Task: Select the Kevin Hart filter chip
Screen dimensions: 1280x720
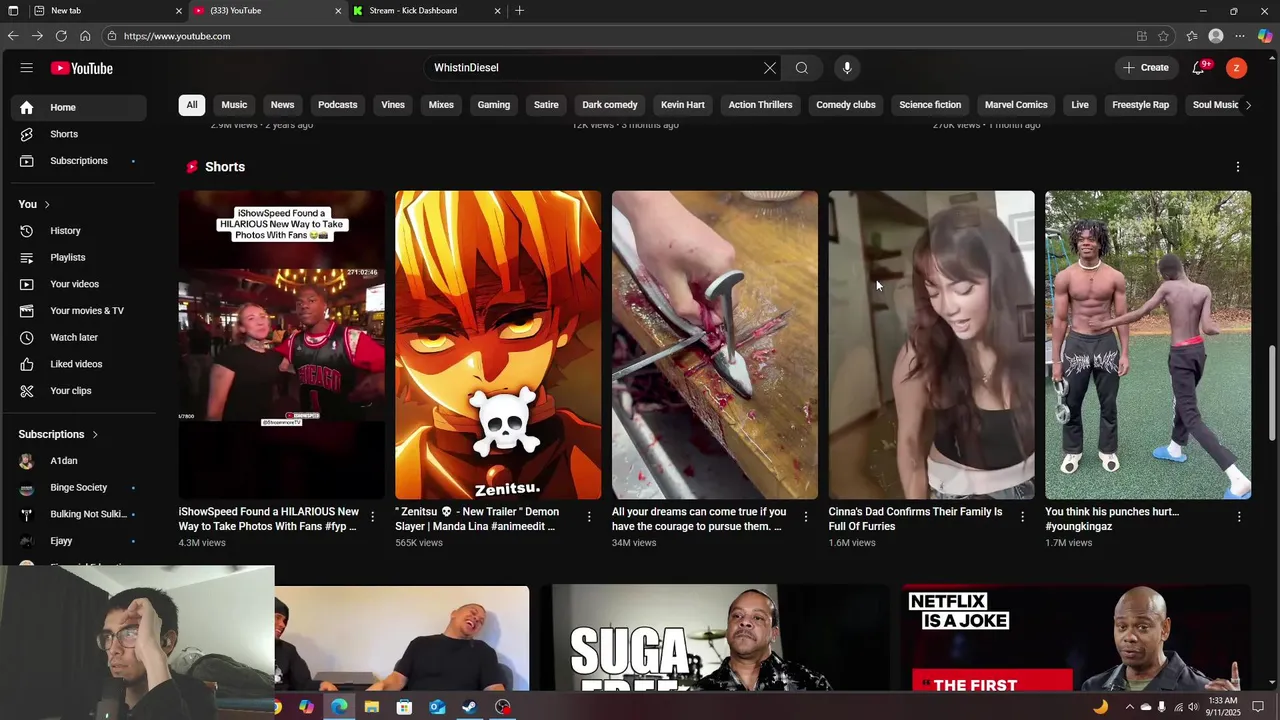Action: point(683,105)
